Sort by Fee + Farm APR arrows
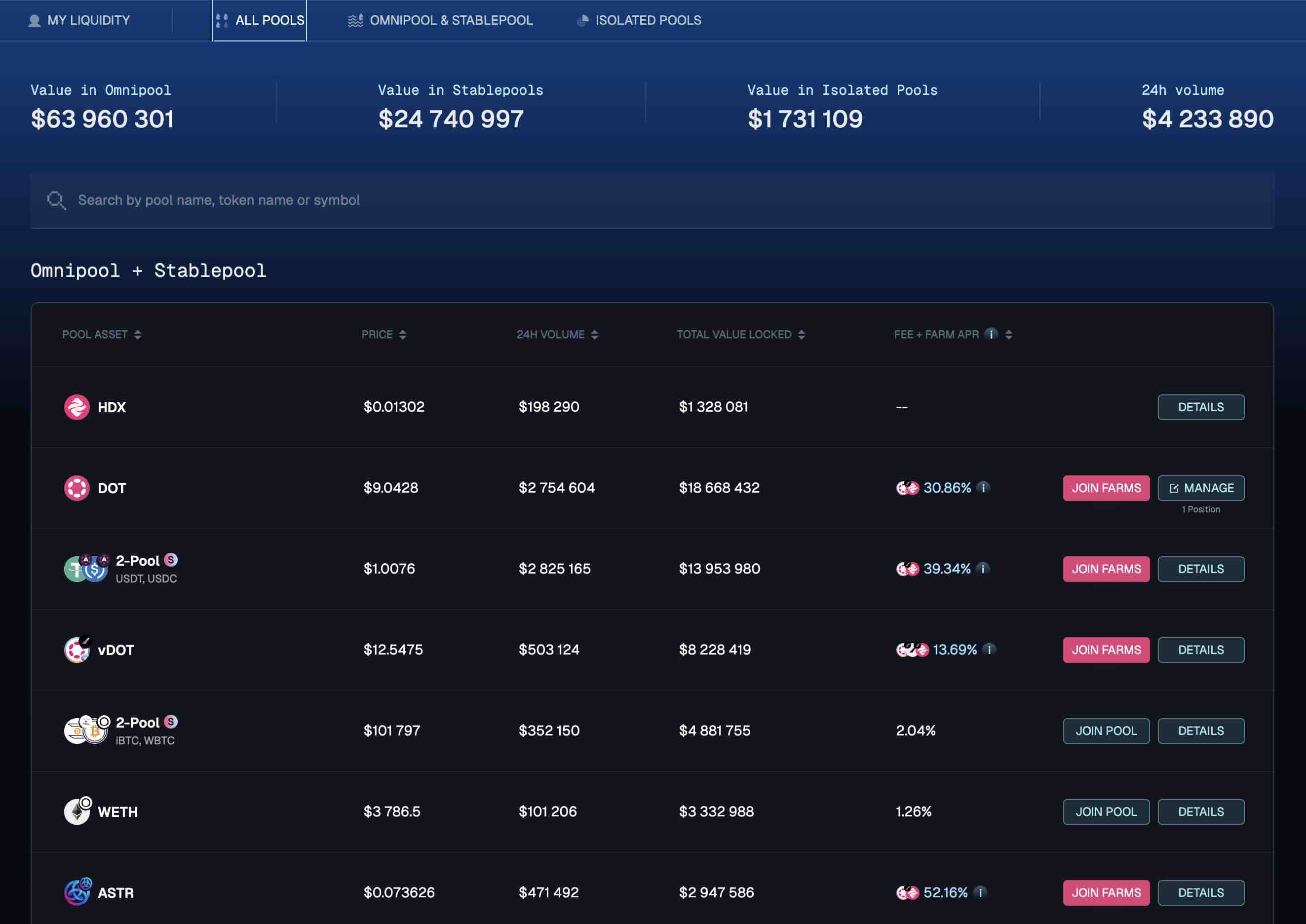Screen dimensions: 1306x924 click(1008, 335)
